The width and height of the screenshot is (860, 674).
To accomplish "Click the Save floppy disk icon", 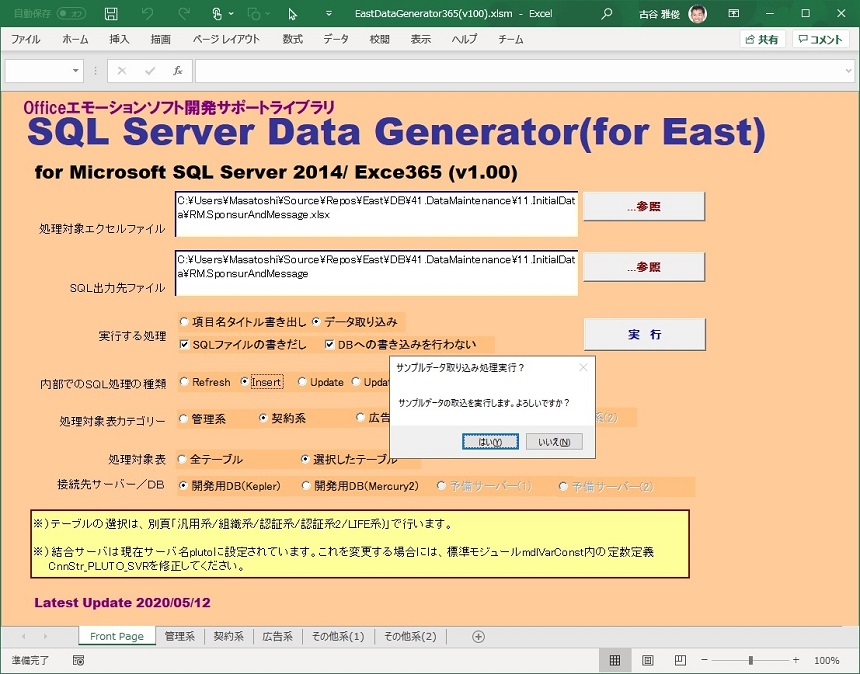I will (111, 14).
